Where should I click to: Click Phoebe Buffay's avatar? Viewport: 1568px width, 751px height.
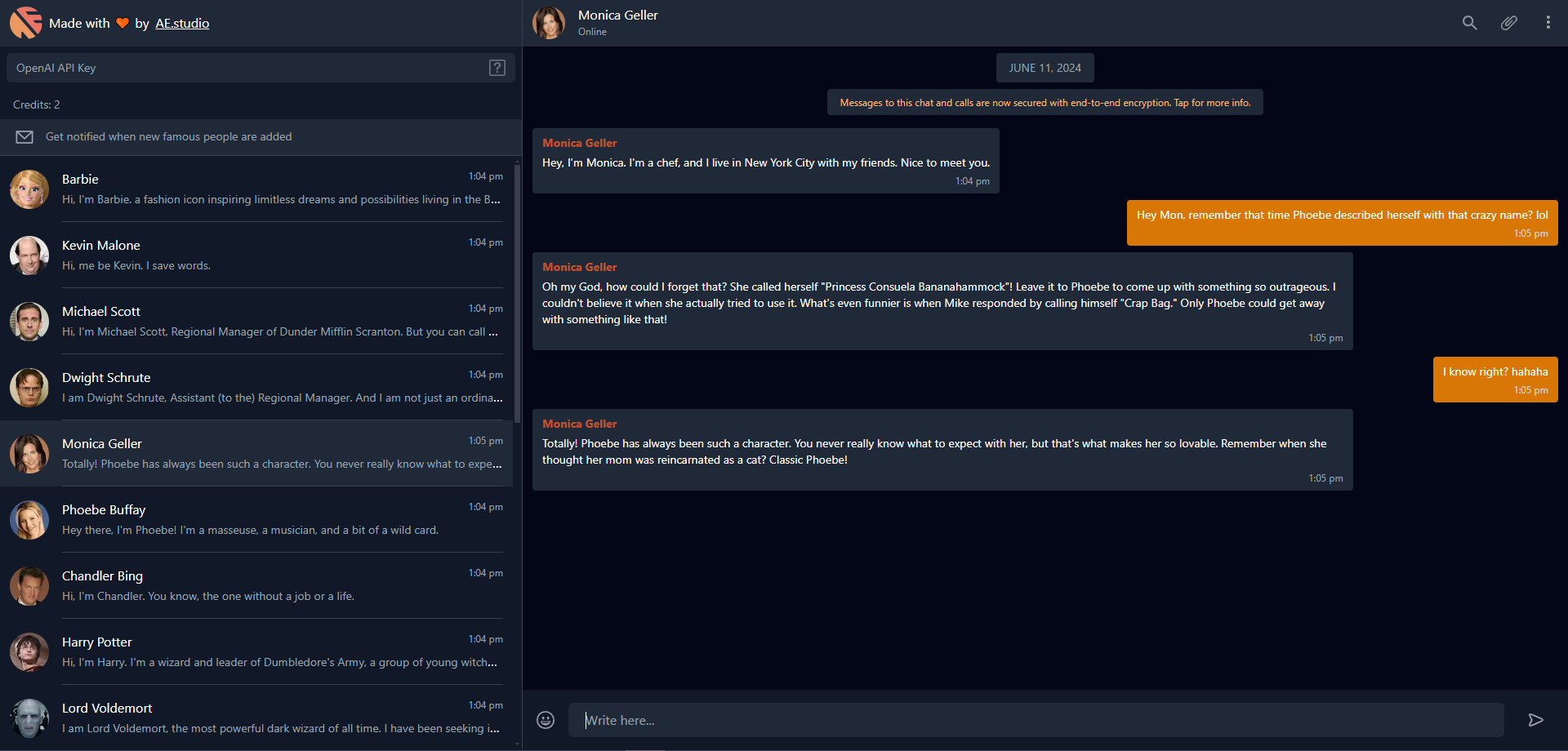(29, 520)
